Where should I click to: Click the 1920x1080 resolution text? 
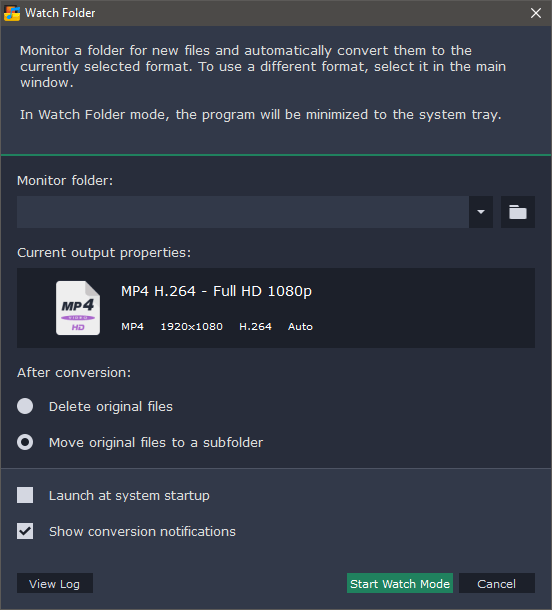191,326
